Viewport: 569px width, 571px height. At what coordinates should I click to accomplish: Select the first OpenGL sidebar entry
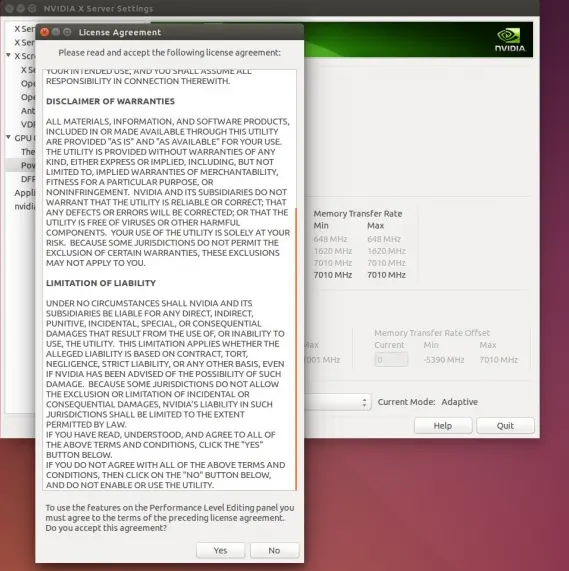tap(28, 83)
